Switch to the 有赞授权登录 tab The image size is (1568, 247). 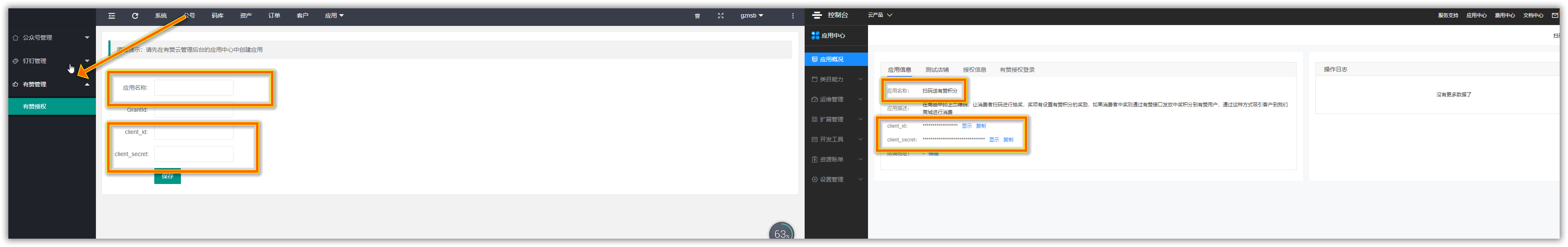pos(1017,70)
